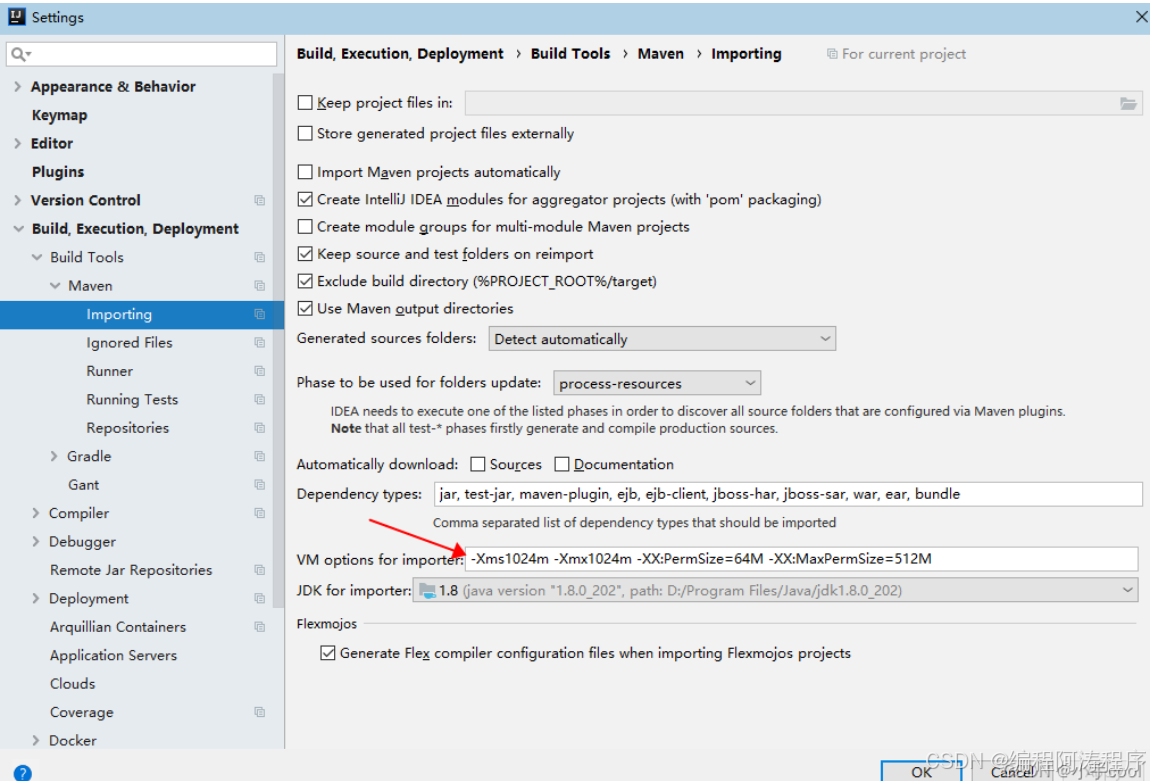Click the project-level icon beside Deployment
This screenshot has height=781, width=1150.
point(260,598)
